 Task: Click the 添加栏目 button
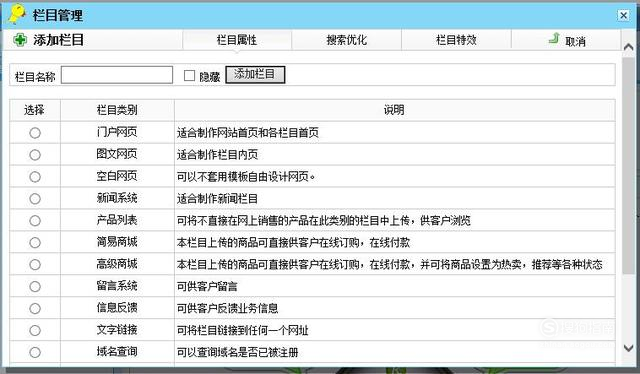coord(255,74)
